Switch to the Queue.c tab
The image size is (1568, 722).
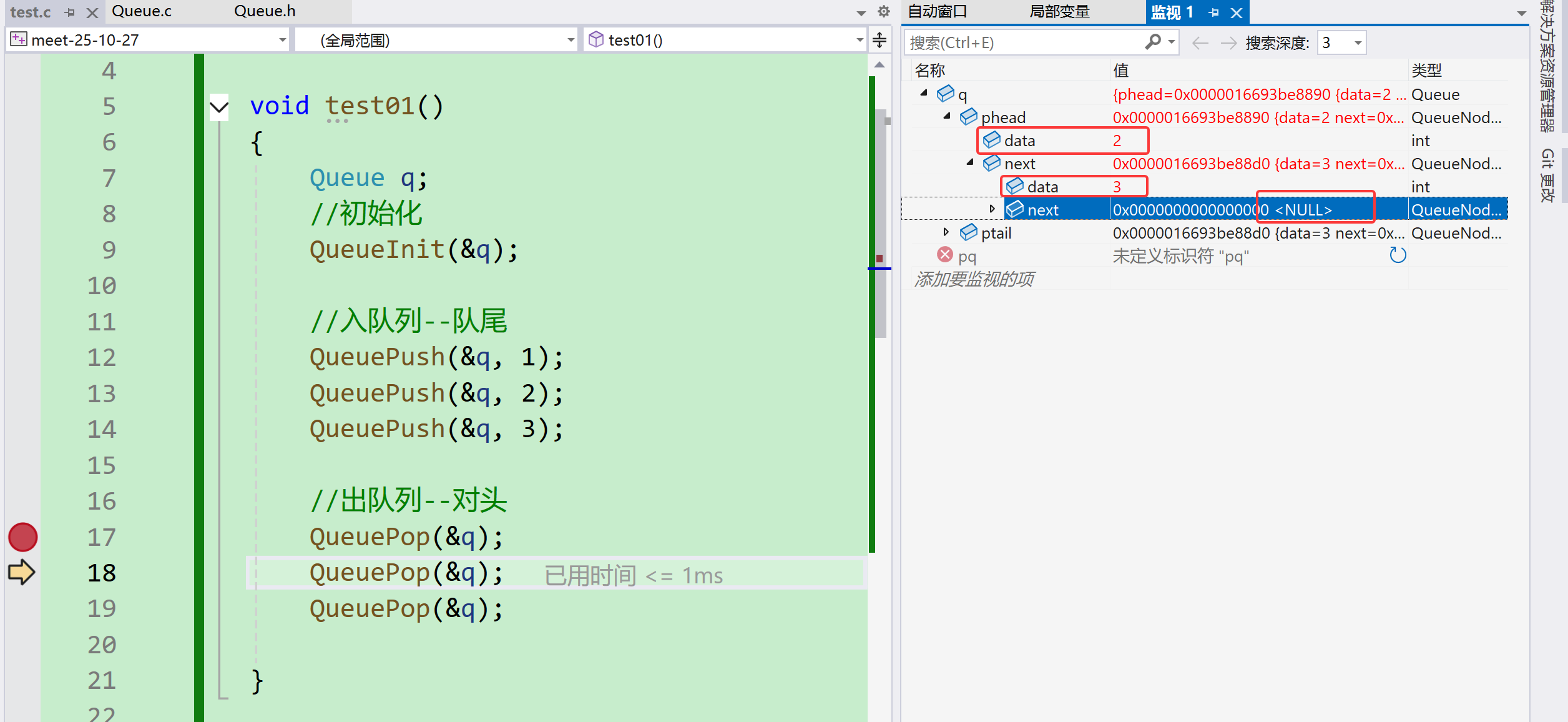point(142,11)
